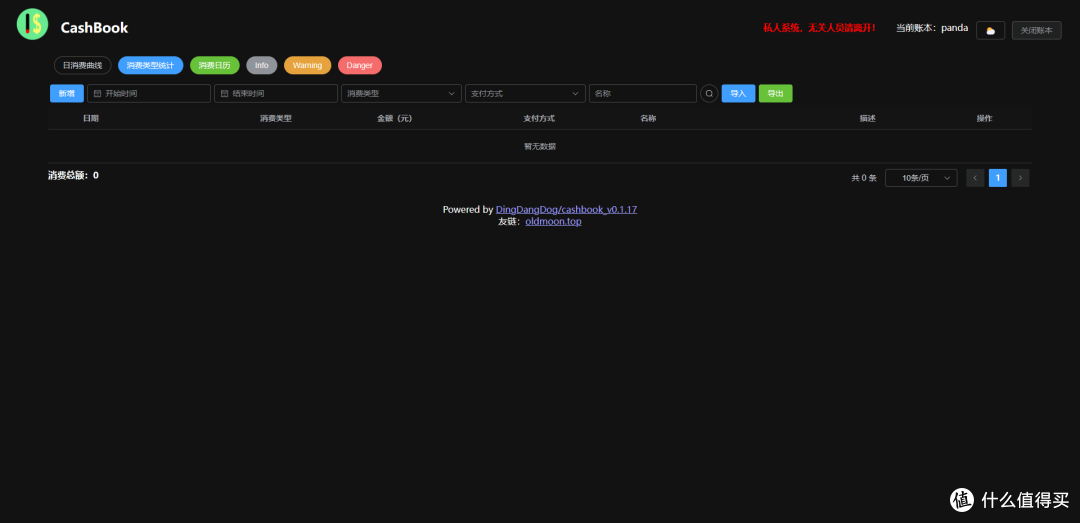Click the red 私人系统 warning text

[x=820, y=28]
